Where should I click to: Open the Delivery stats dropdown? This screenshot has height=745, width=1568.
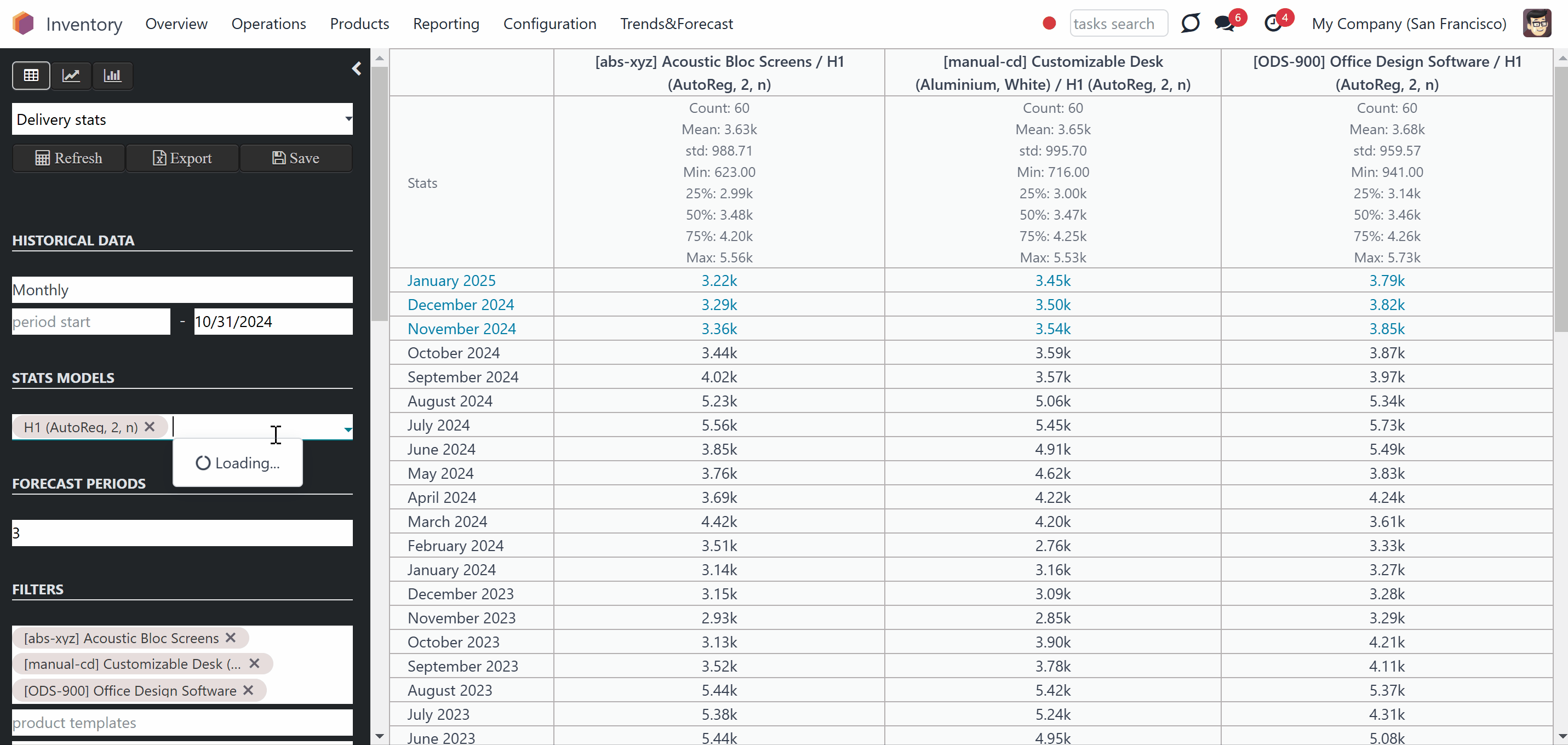(x=182, y=119)
